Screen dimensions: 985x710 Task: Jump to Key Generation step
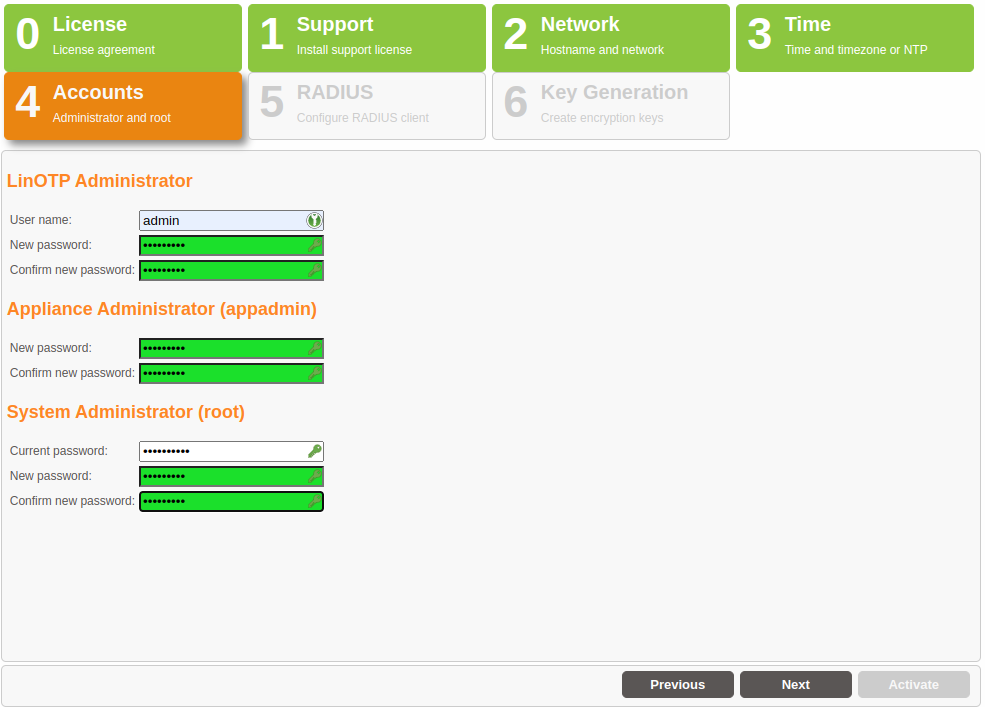click(x=611, y=106)
